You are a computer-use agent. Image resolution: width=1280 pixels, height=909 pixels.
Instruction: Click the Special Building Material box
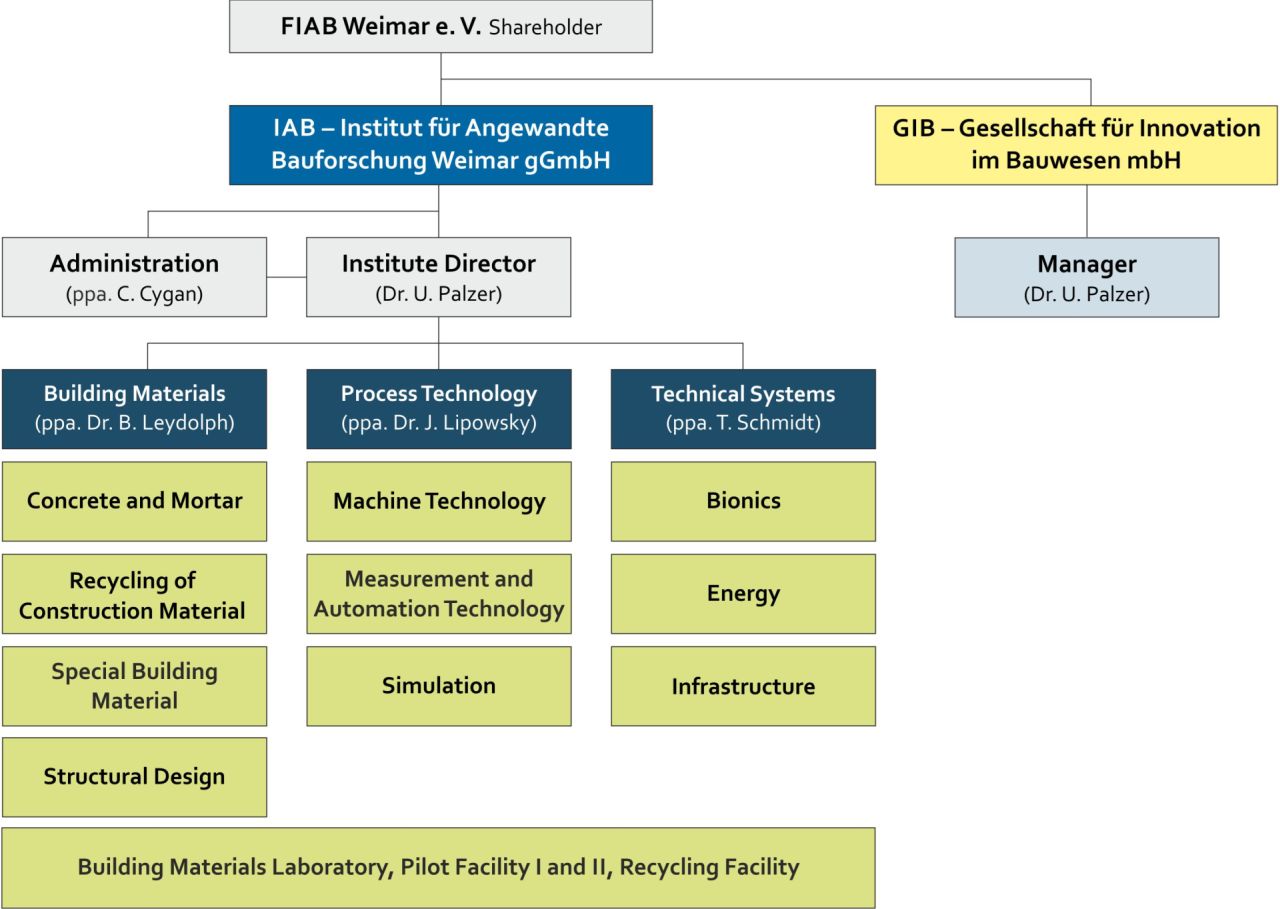coord(133,685)
